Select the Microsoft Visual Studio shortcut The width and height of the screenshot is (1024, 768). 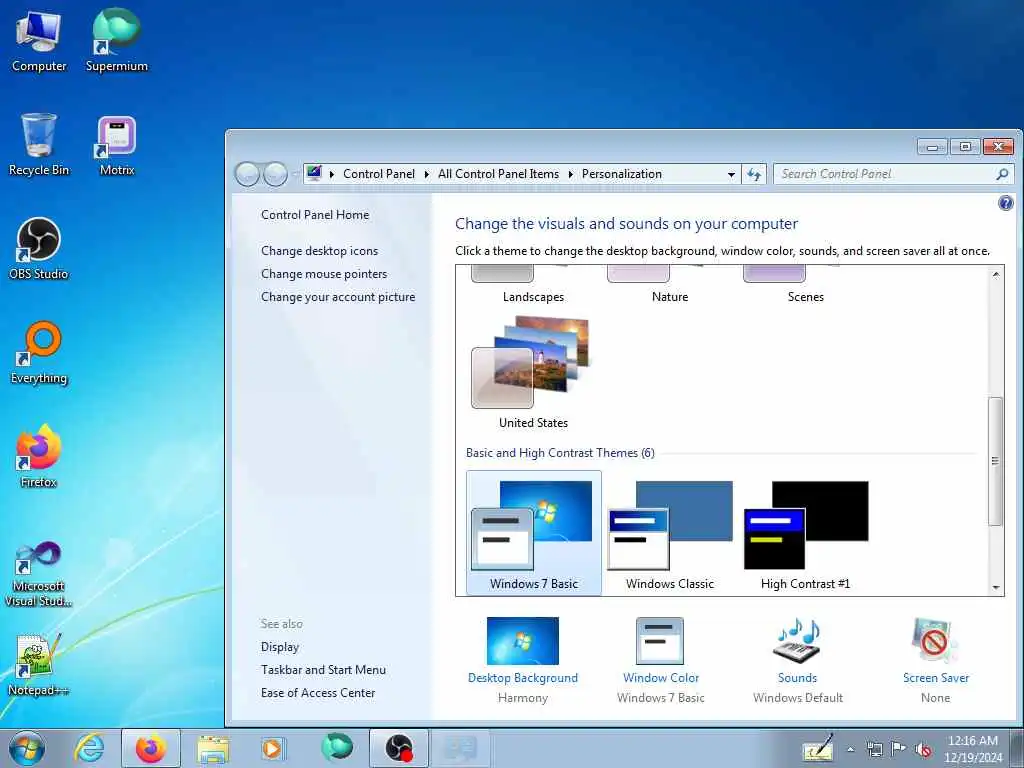[39, 573]
